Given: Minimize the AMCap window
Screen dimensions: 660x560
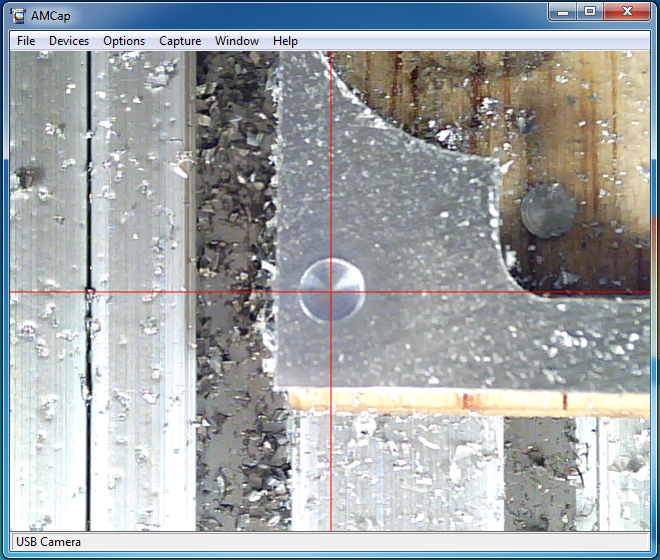Looking at the screenshot, I should 563,11.
